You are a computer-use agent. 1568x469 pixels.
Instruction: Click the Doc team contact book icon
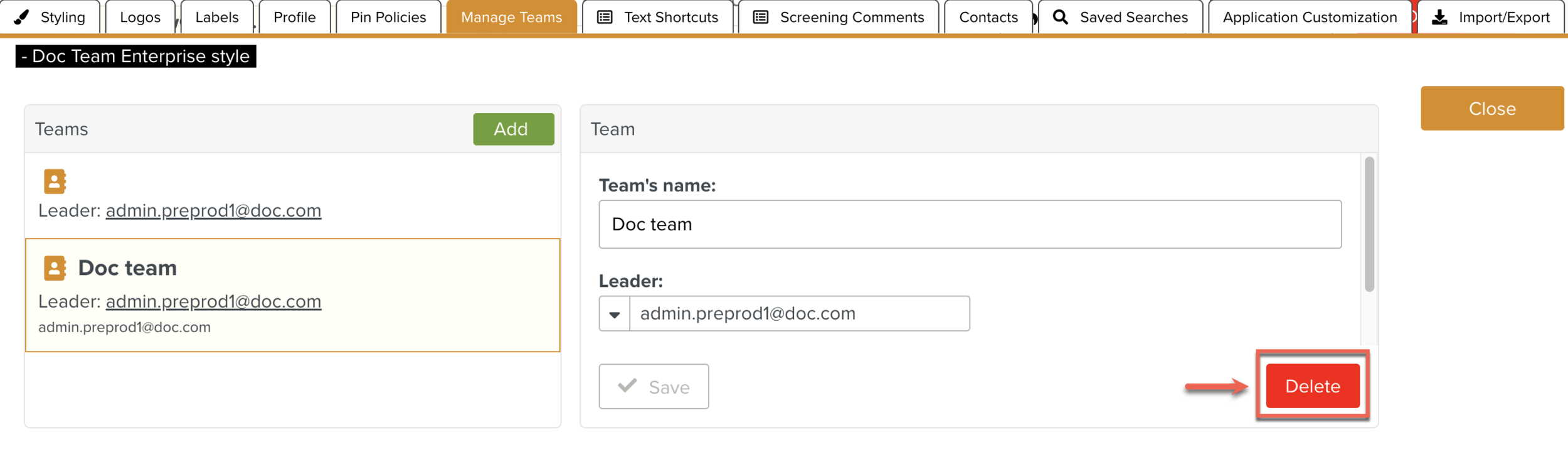tap(55, 268)
